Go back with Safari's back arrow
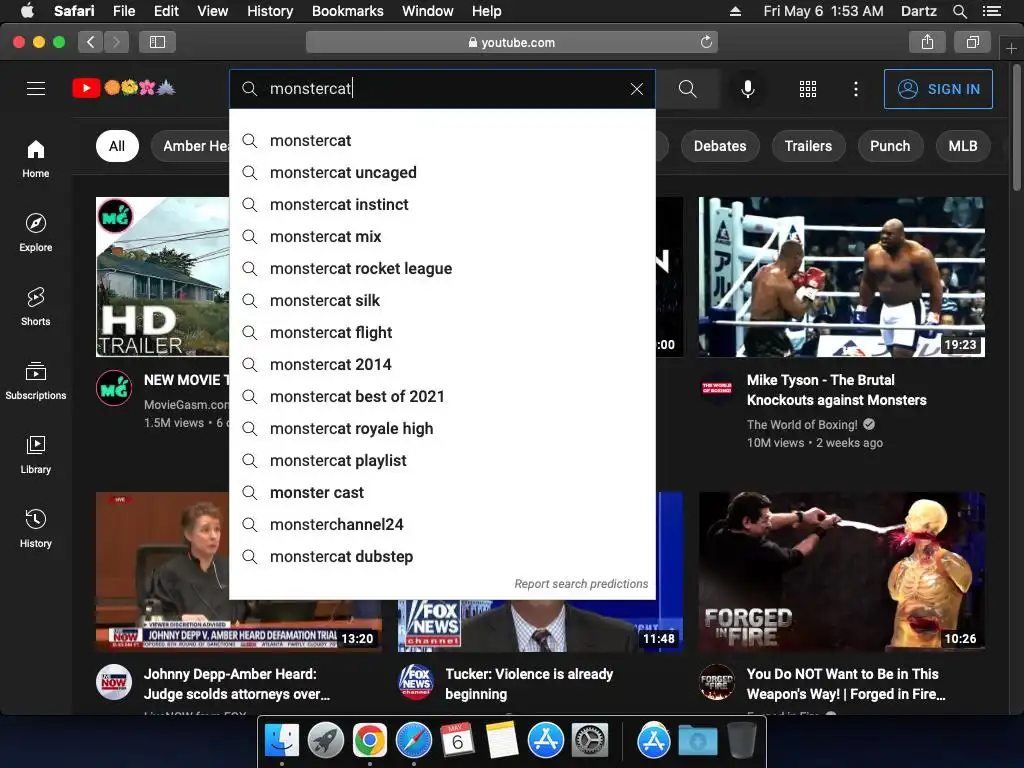Image resolution: width=1024 pixels, height=768 pixels. [x=91, y=42]
